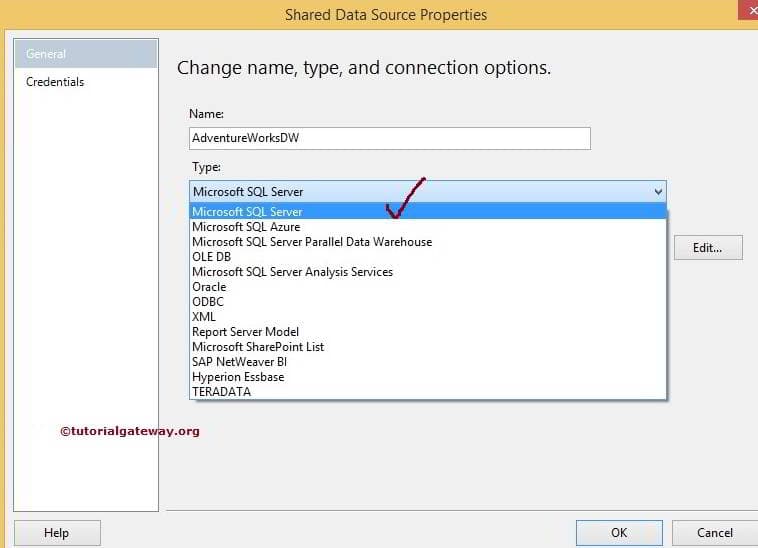Choose Report Server Model option
Image resolution: width=758 pixels, height=548 pixels.
(x=427, y=332)
